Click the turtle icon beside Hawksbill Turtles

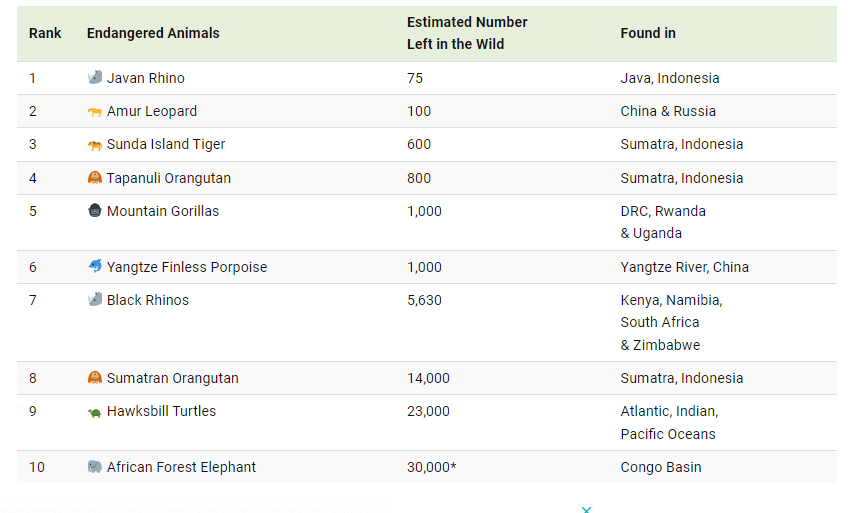point(95,412)
